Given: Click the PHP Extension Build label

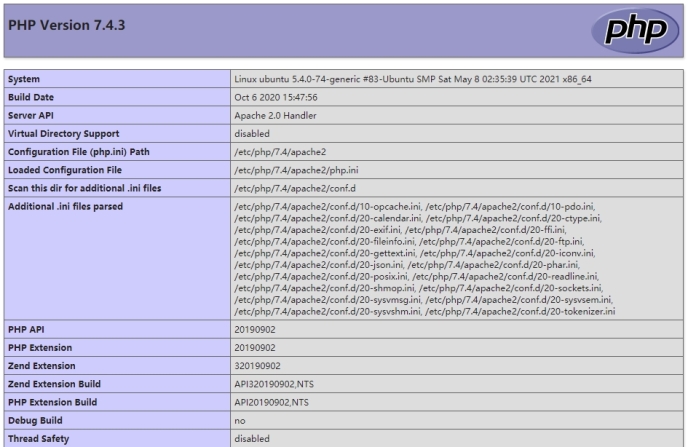Looking at the screenshot, I should tap(53, 402).
